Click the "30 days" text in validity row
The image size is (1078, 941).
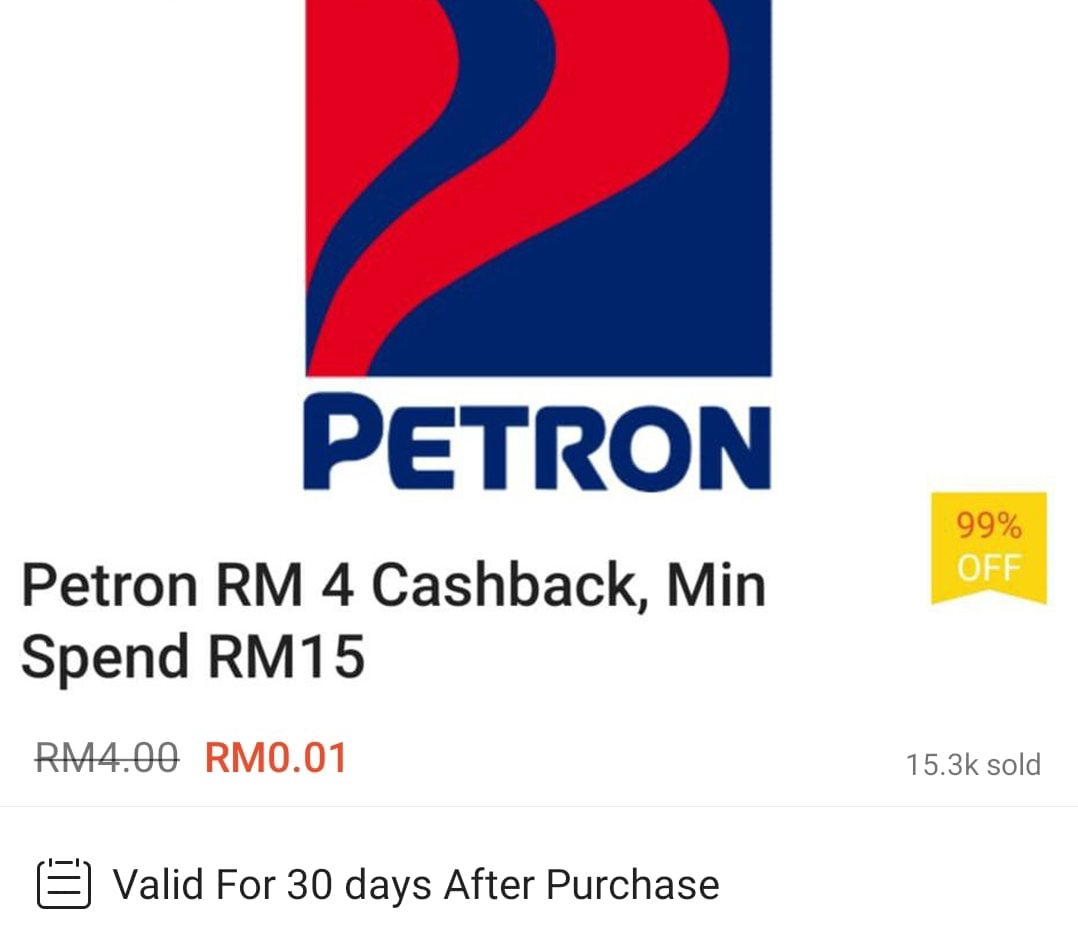[359, 885]
